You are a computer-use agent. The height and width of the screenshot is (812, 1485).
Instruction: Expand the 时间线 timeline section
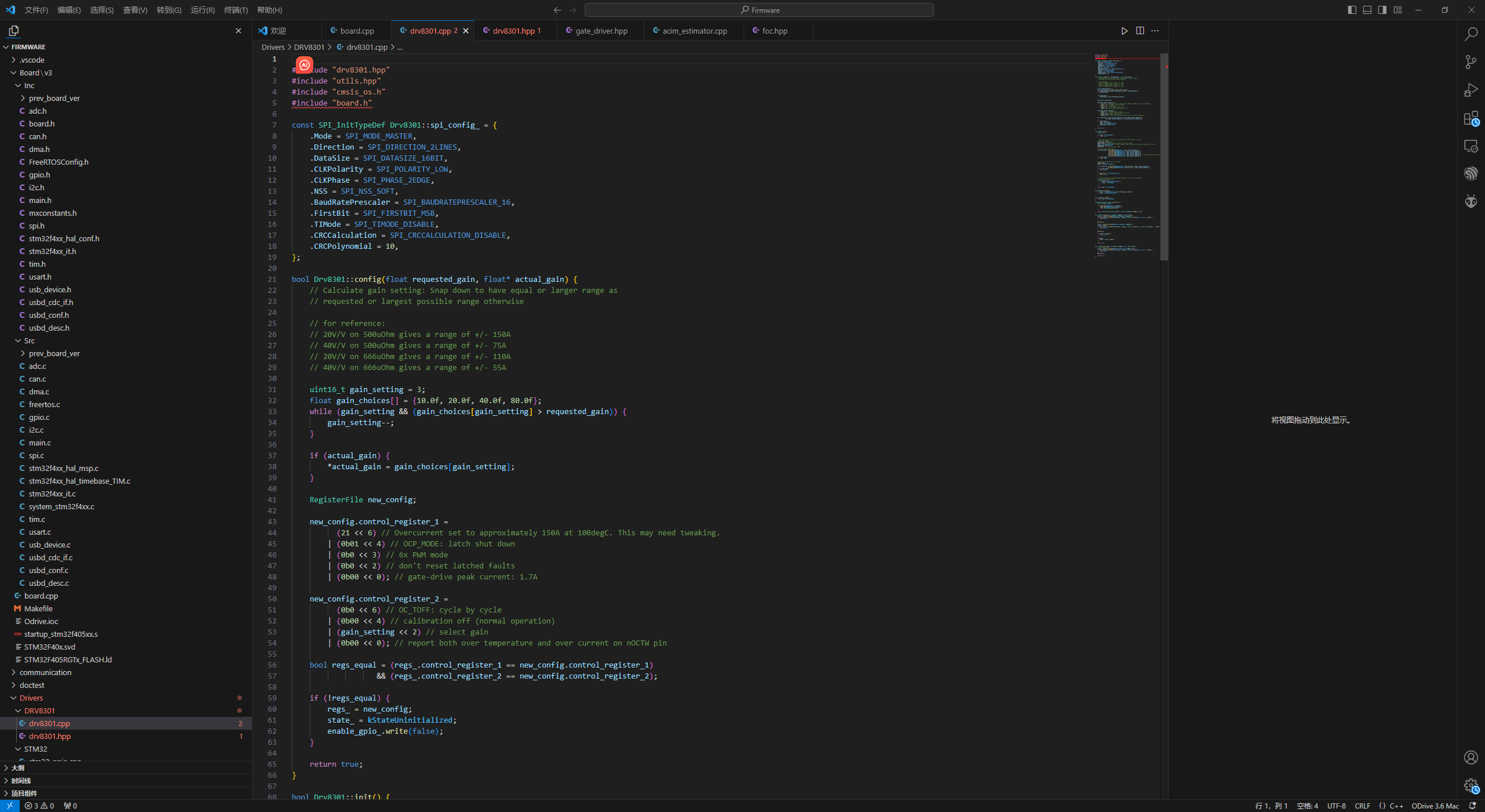pos(126,781)
